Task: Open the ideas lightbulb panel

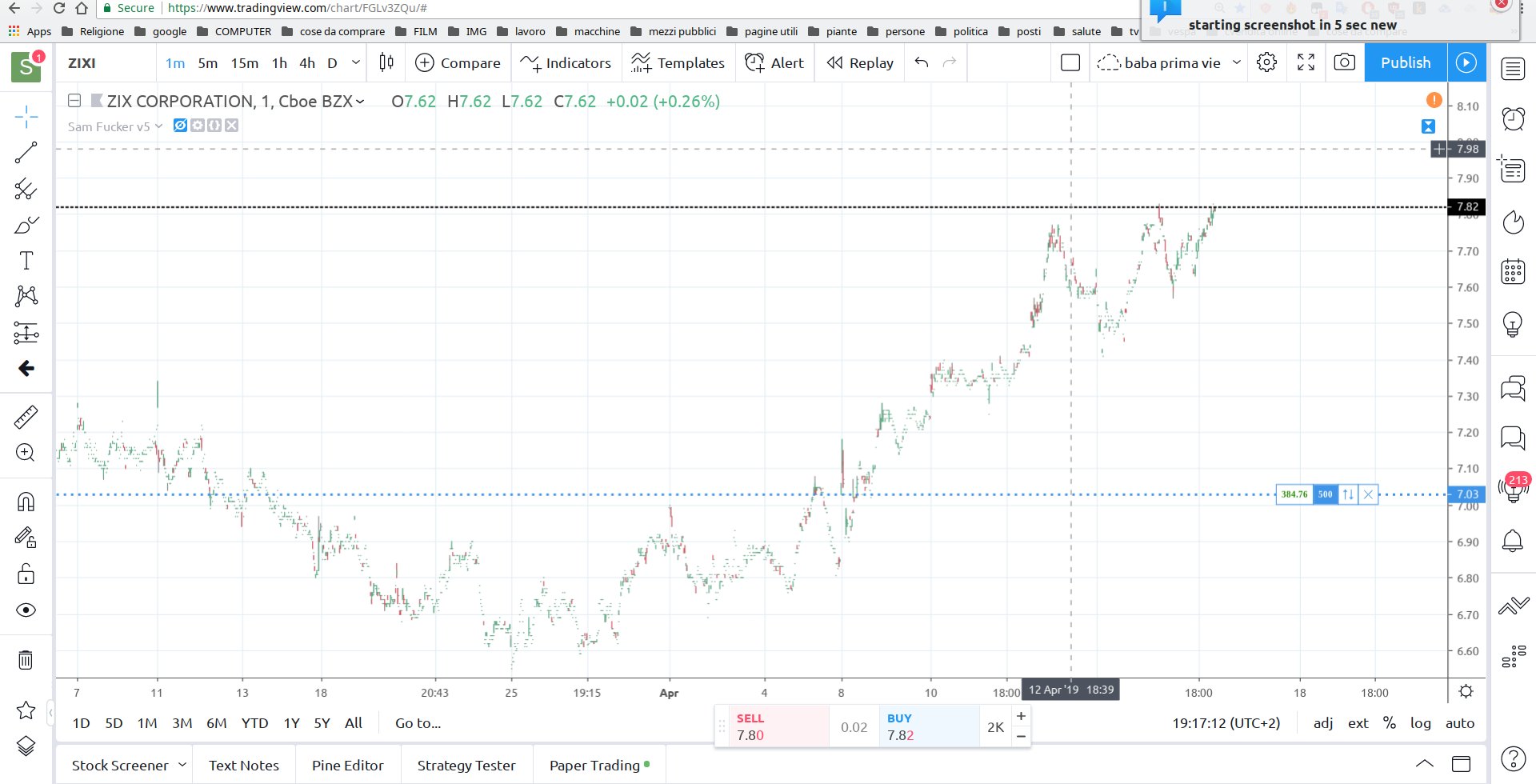Action: click(1513, 323)
